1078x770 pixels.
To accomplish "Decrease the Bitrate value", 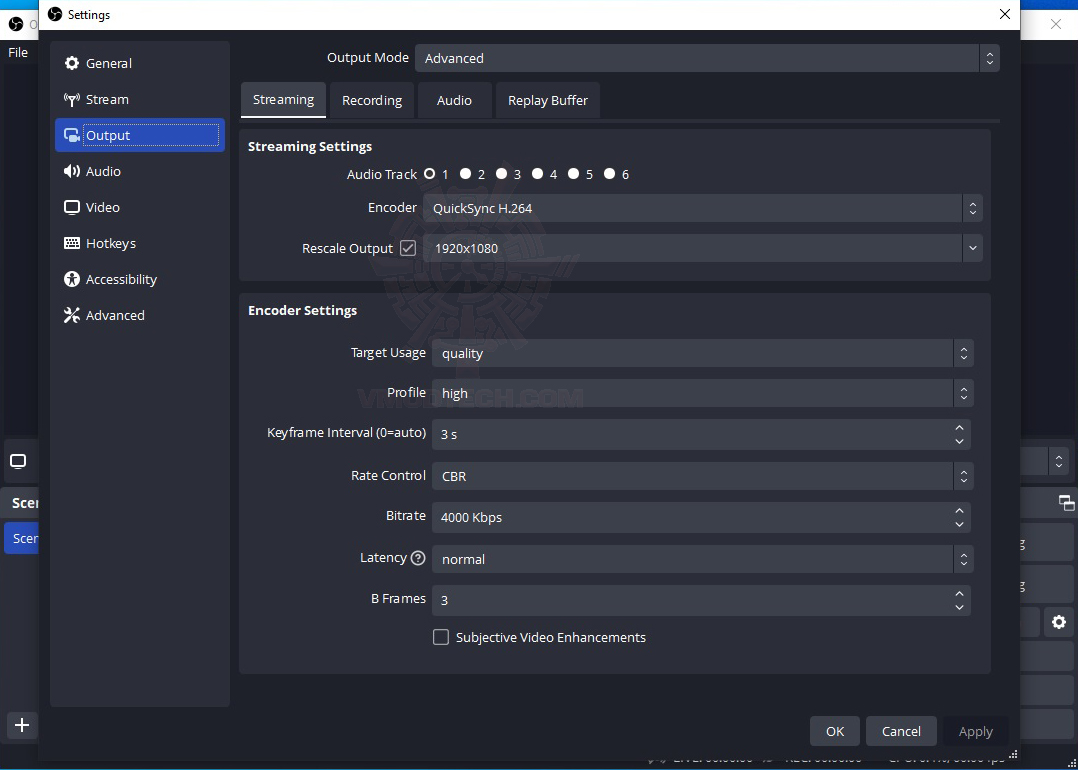I will [960, 525].
